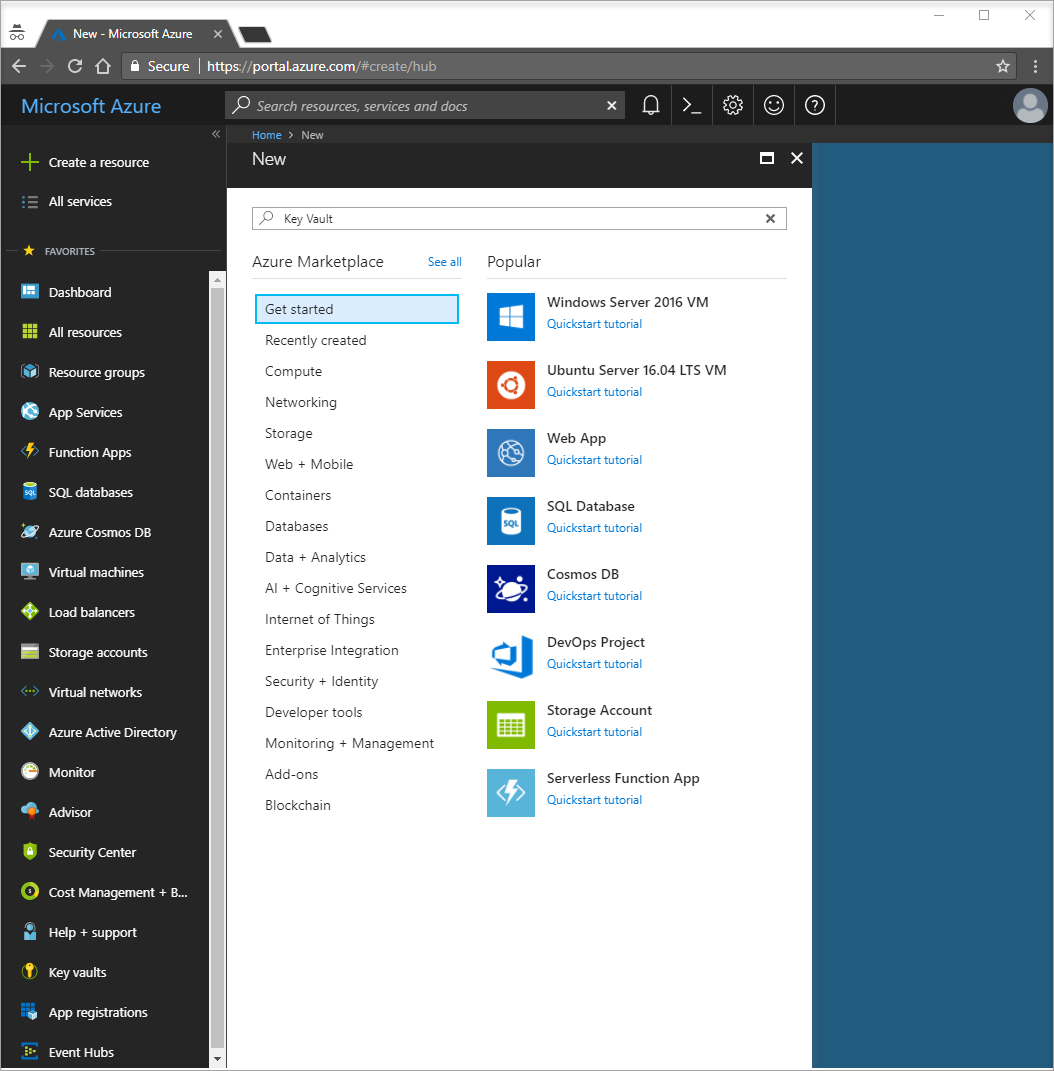Click the Windows Server 2016 VM icon
This screenshot has width=1054, height=1071.
tap(511, 317)
